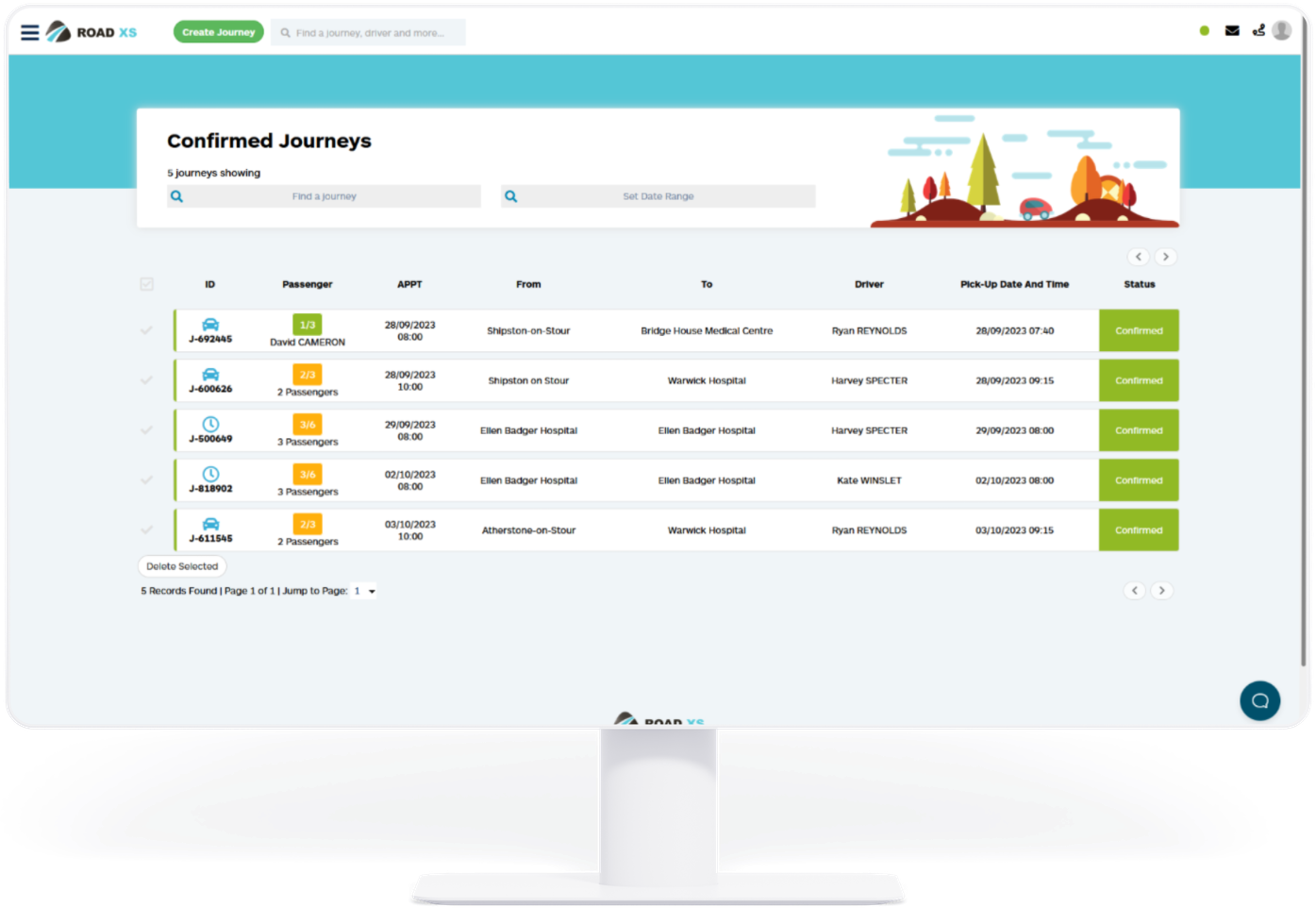The image size is (1316, 908).
Task: Select the car icon for journey J-692445
Action: (209, 323)
